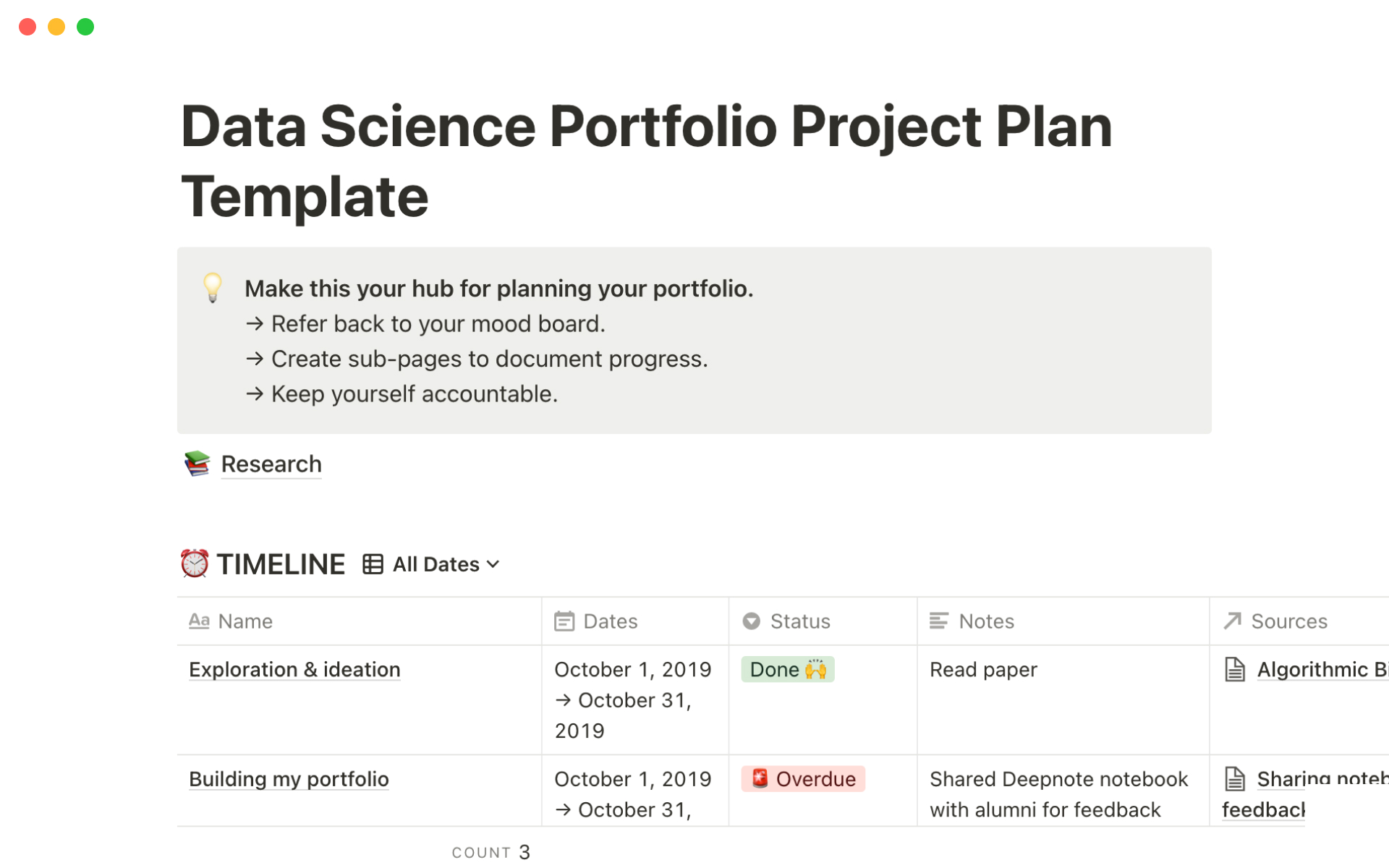1389x868 pixels.
Task: Open the All Dates view menu
Action: tap(436, 564)
